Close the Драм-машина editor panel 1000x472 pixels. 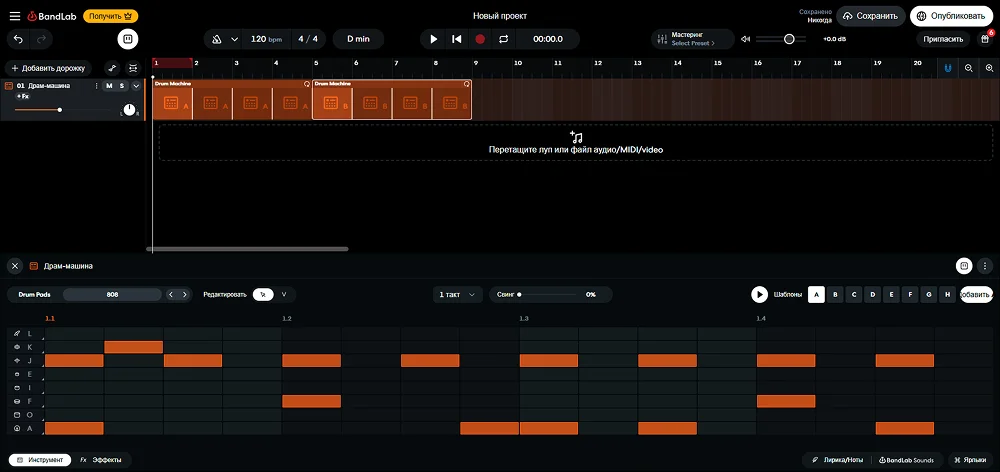[15, 265]
